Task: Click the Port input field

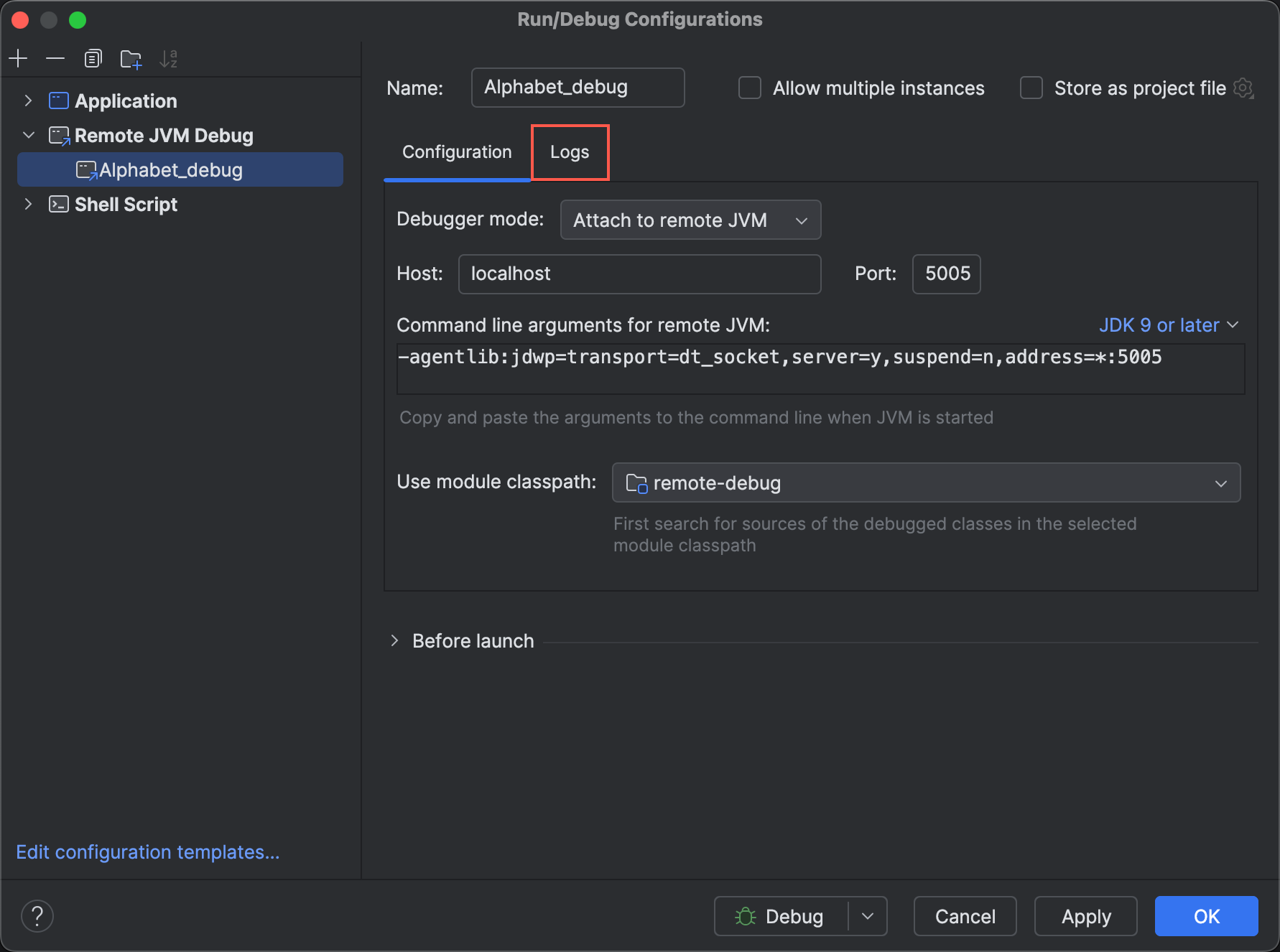Action: [946, 274]
